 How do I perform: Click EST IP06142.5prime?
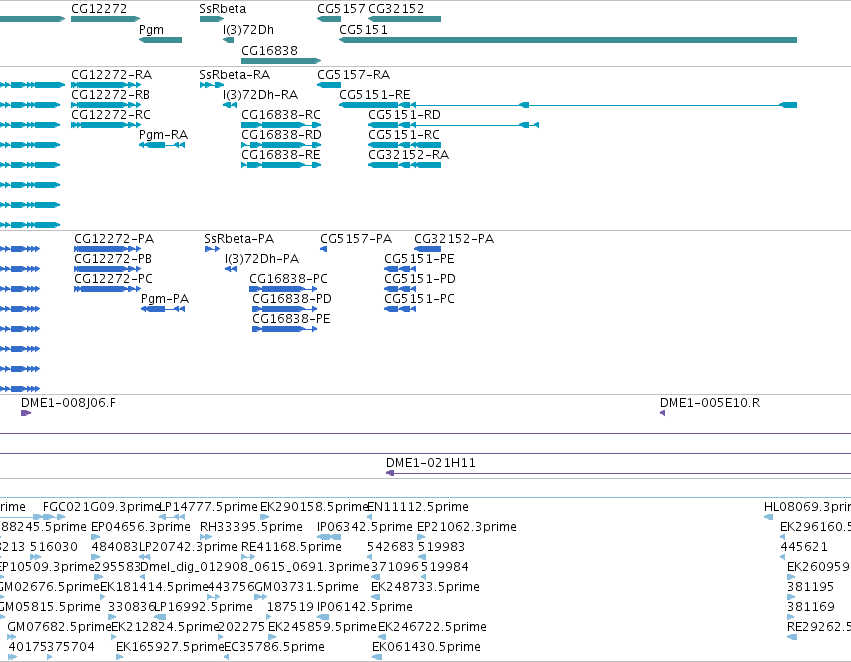tap(323, 618)
